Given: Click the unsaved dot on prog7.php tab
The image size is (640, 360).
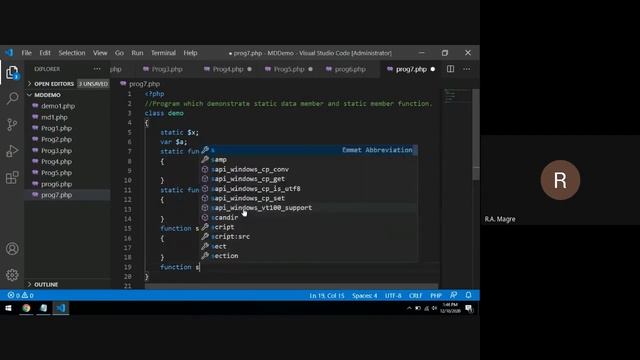Looking at the screenshot, I should point(433,69).
